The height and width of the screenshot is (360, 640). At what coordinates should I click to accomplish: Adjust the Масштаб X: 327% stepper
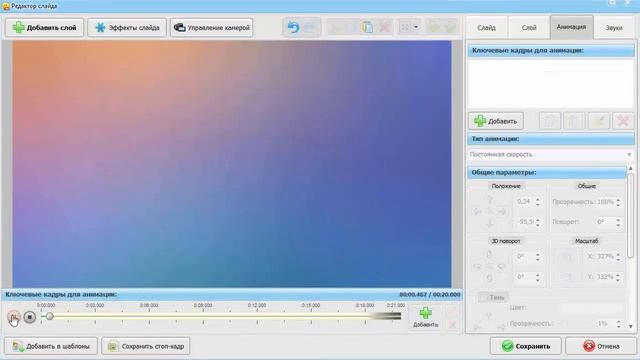pyautogui.click(x=618, y=257)
